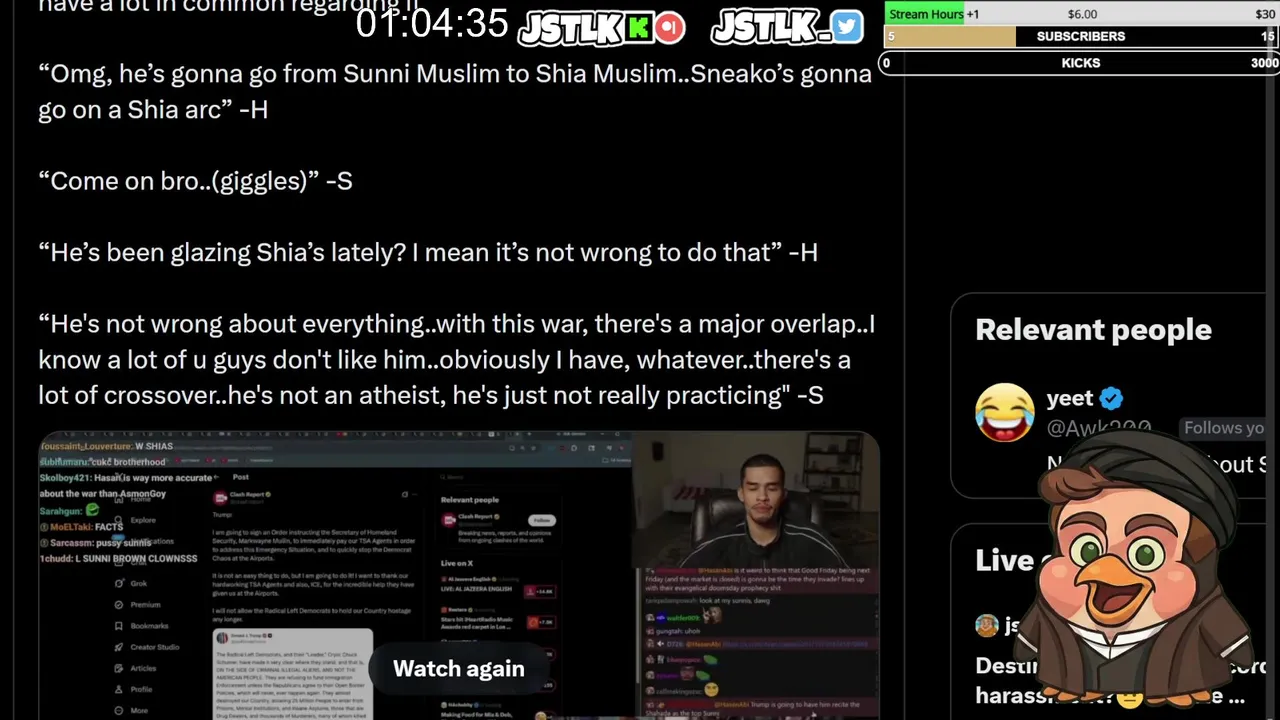Click Grok in the embedded video's sidebar
Image resolution: width=1280 pixels, height=720 pixels.
click(139, 583)
